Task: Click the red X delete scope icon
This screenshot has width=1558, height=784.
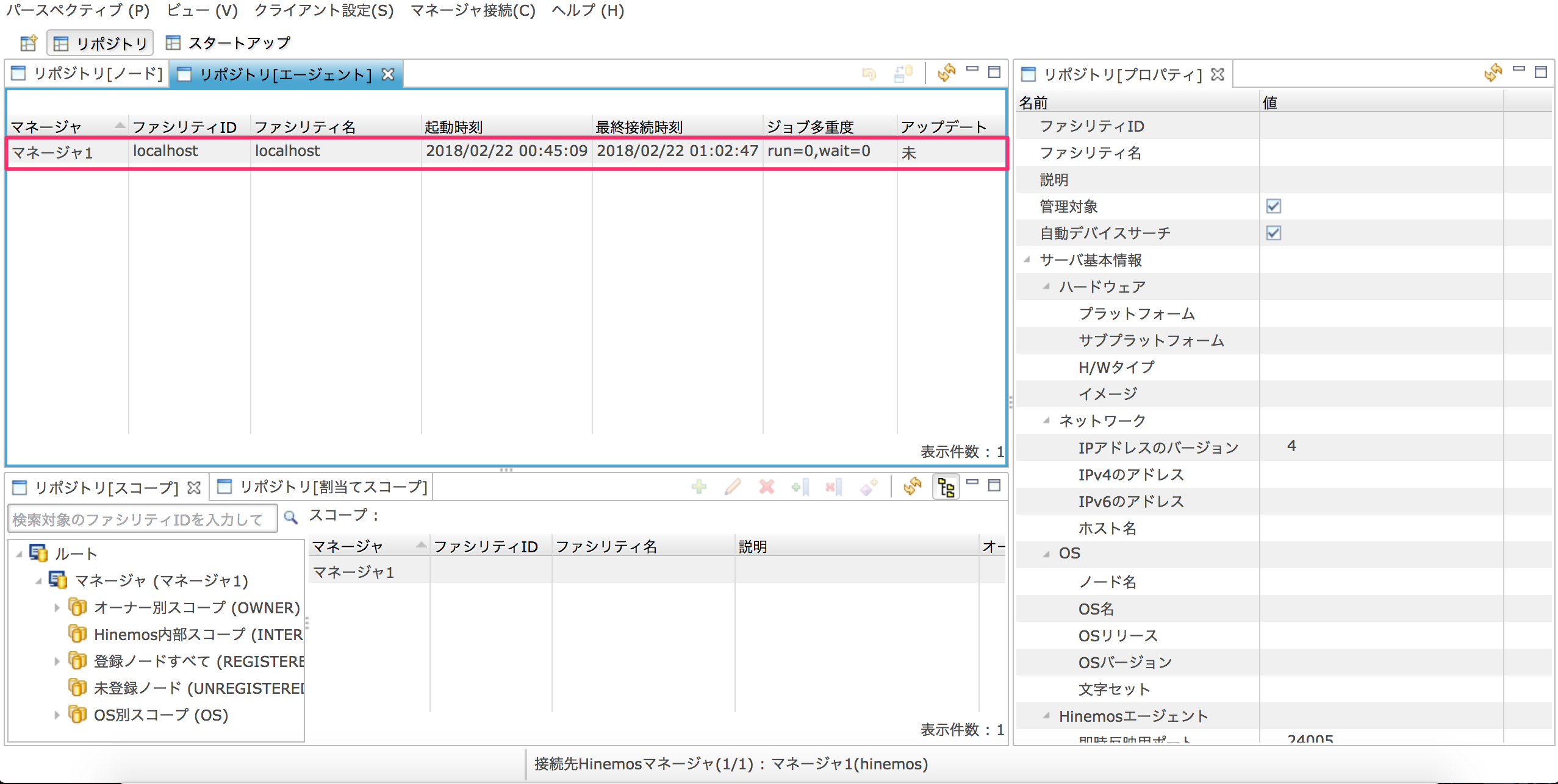Action: (766, 486)
